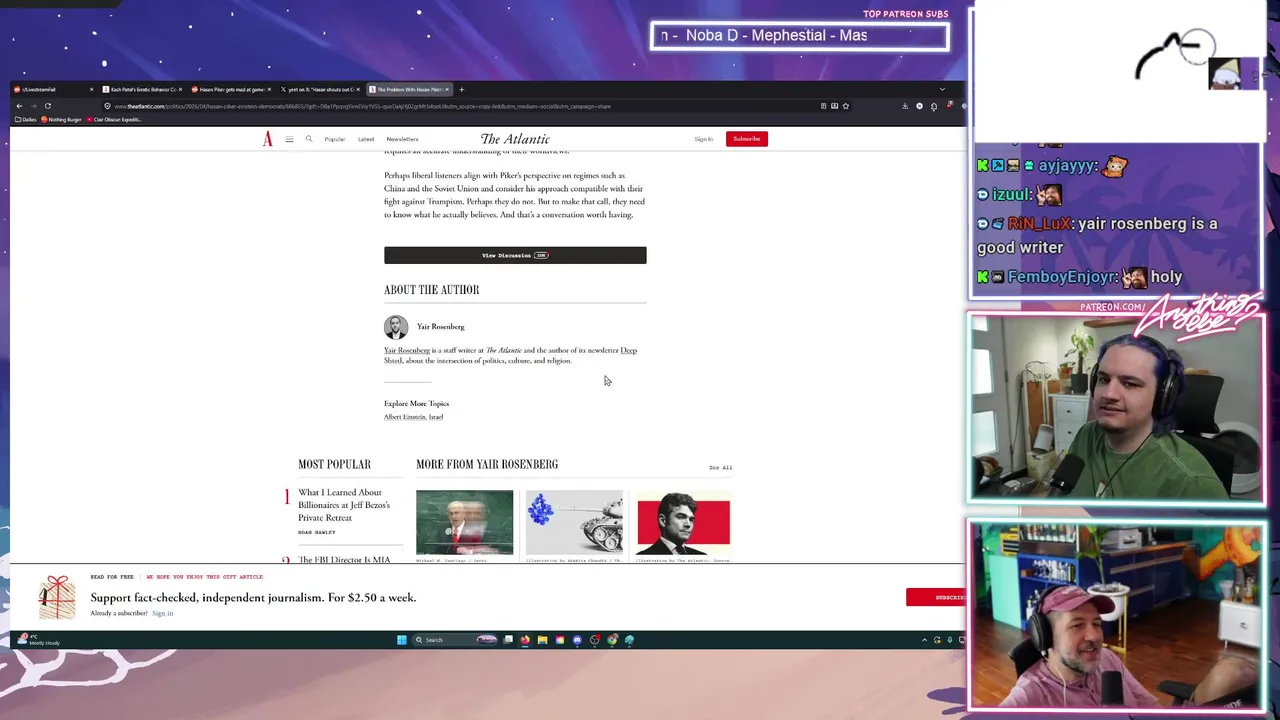Click the downloads icon in browser toolbar
The image size is (1280, 720).
905,106
